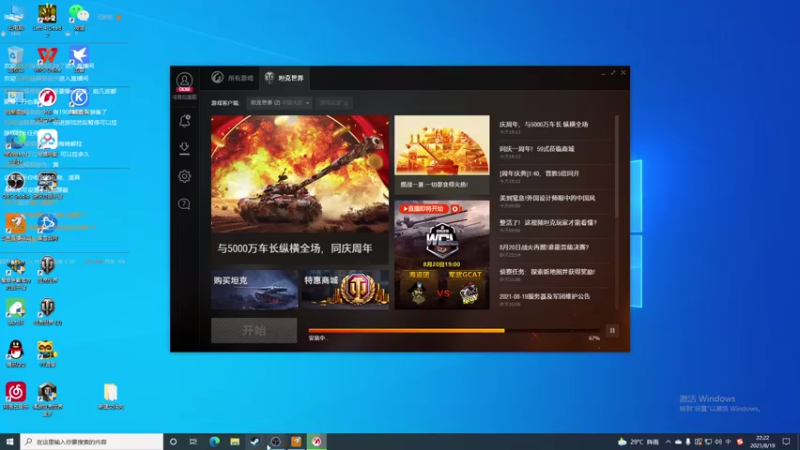
Task: Open Action Center notification icon
Action: click(x=786, y=442)
